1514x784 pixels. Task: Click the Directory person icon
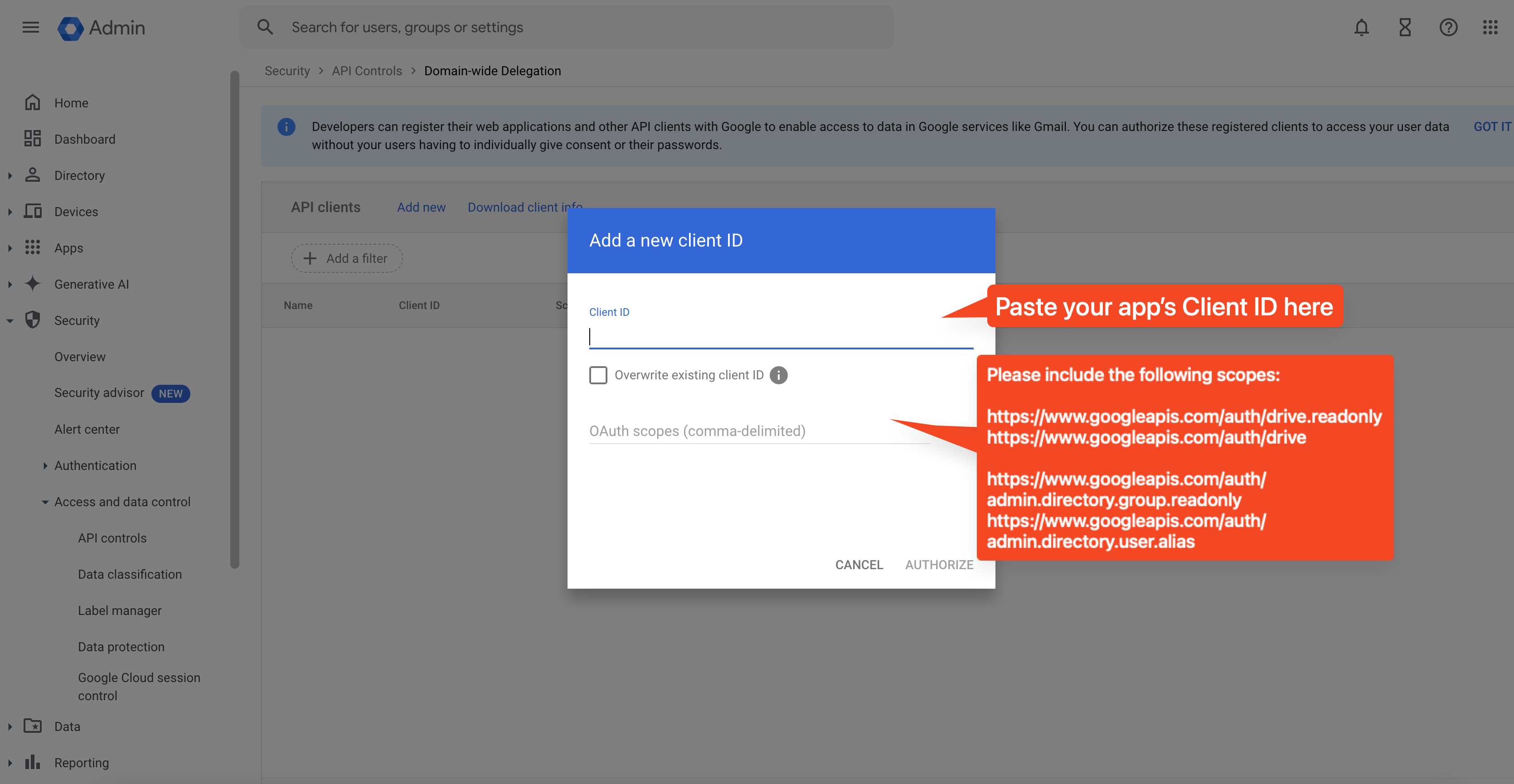[33, 175]
